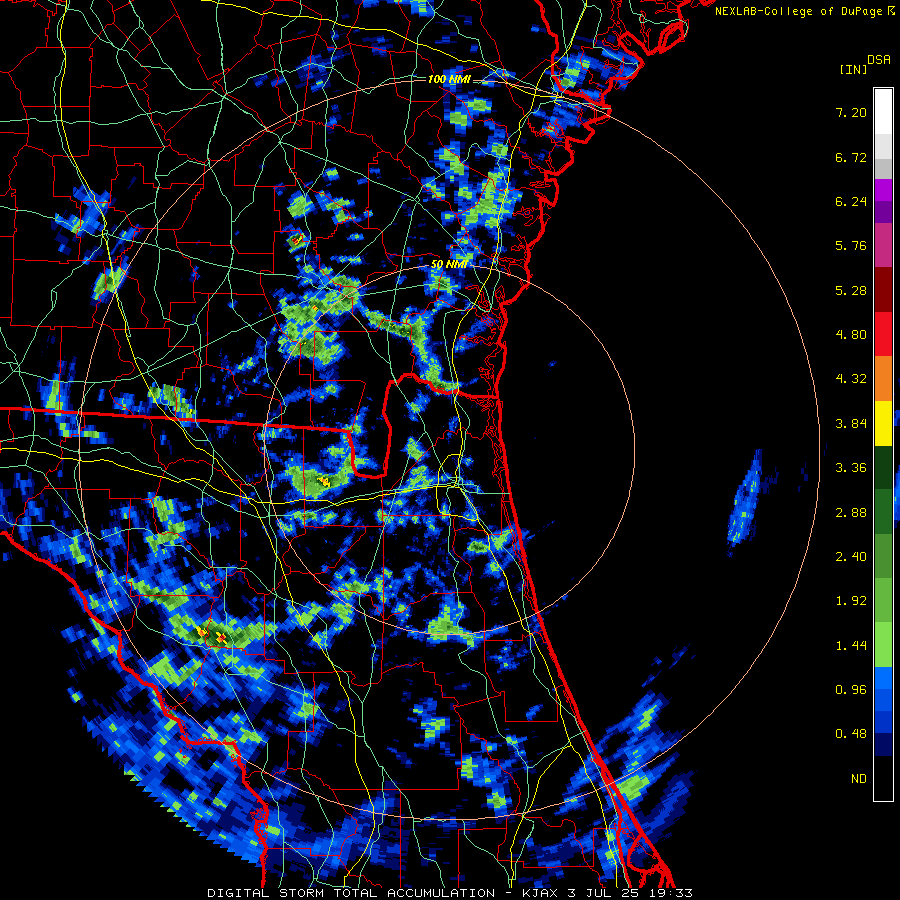Click the 100 NMI range ring label
Screen dimensions: 900x900
[449, 79]
